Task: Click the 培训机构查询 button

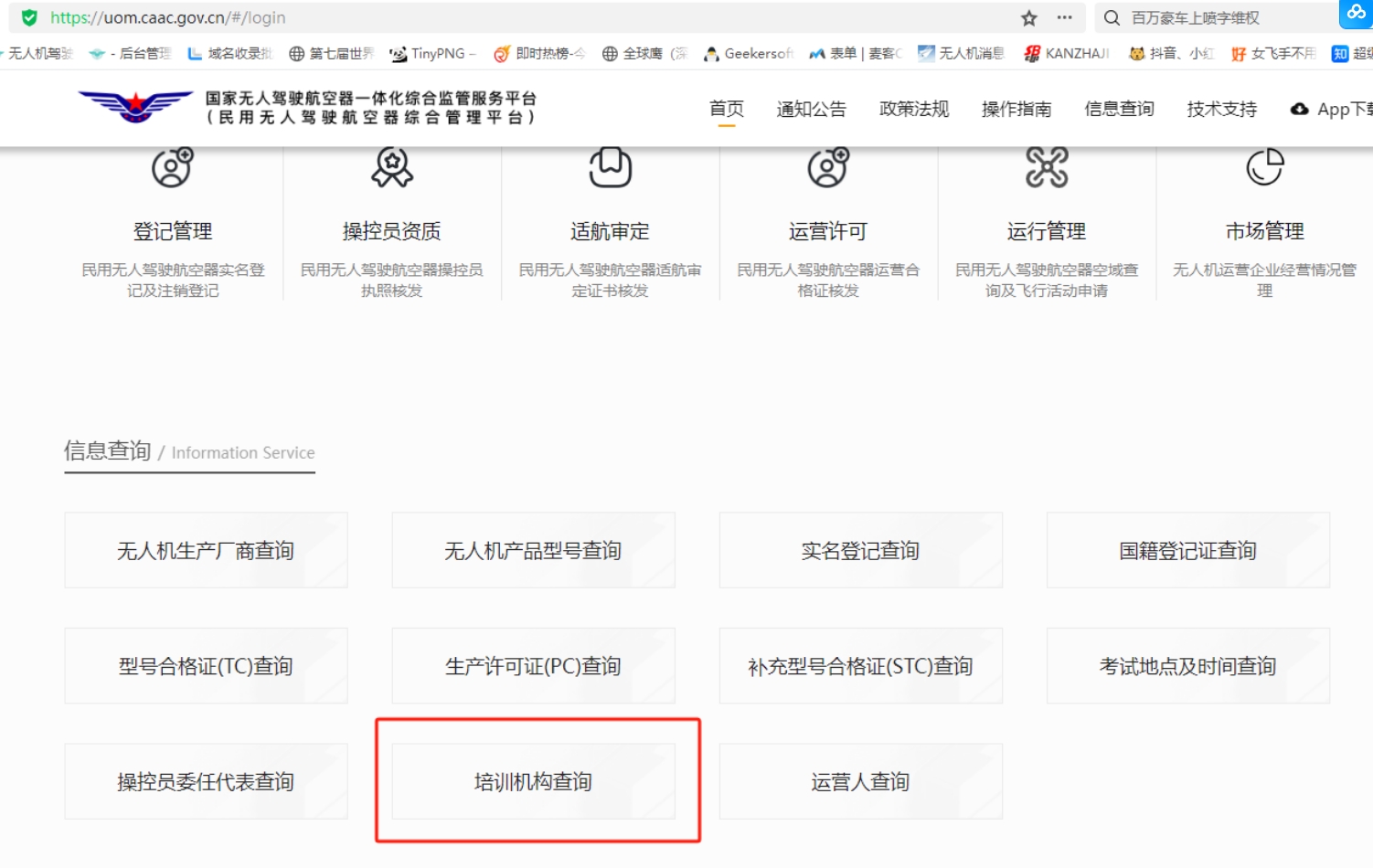Action: pos(534,781)
